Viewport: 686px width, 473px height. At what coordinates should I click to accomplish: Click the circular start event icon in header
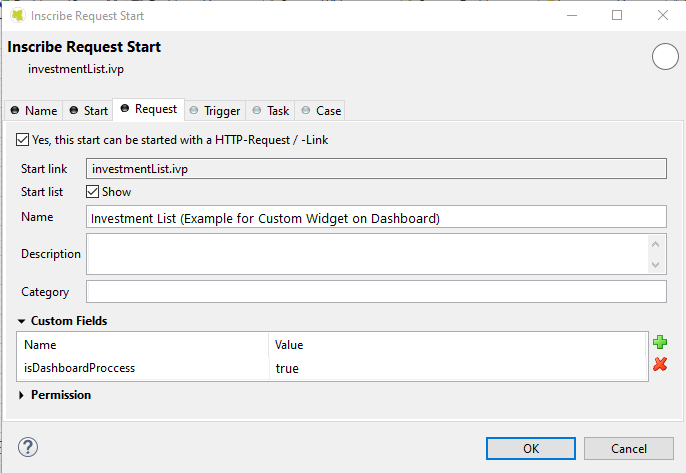coord(665,57)
